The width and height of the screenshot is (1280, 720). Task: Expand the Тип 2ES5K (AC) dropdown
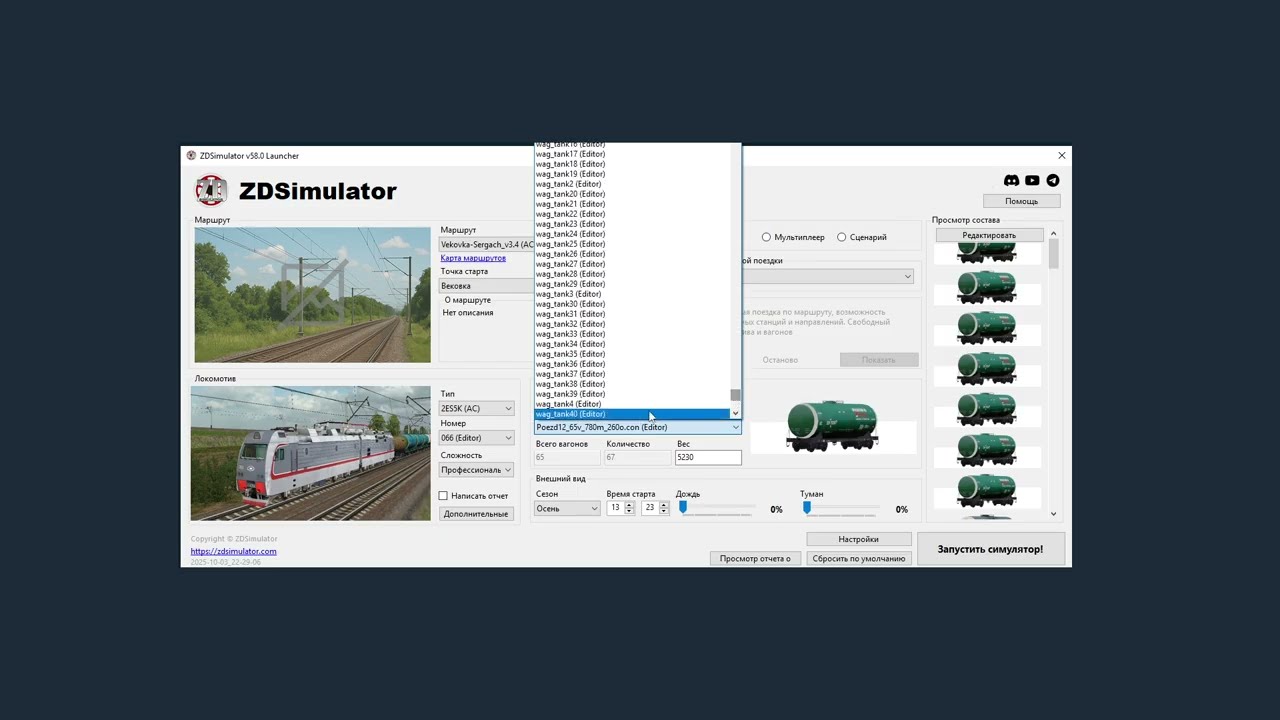point(476,409)
